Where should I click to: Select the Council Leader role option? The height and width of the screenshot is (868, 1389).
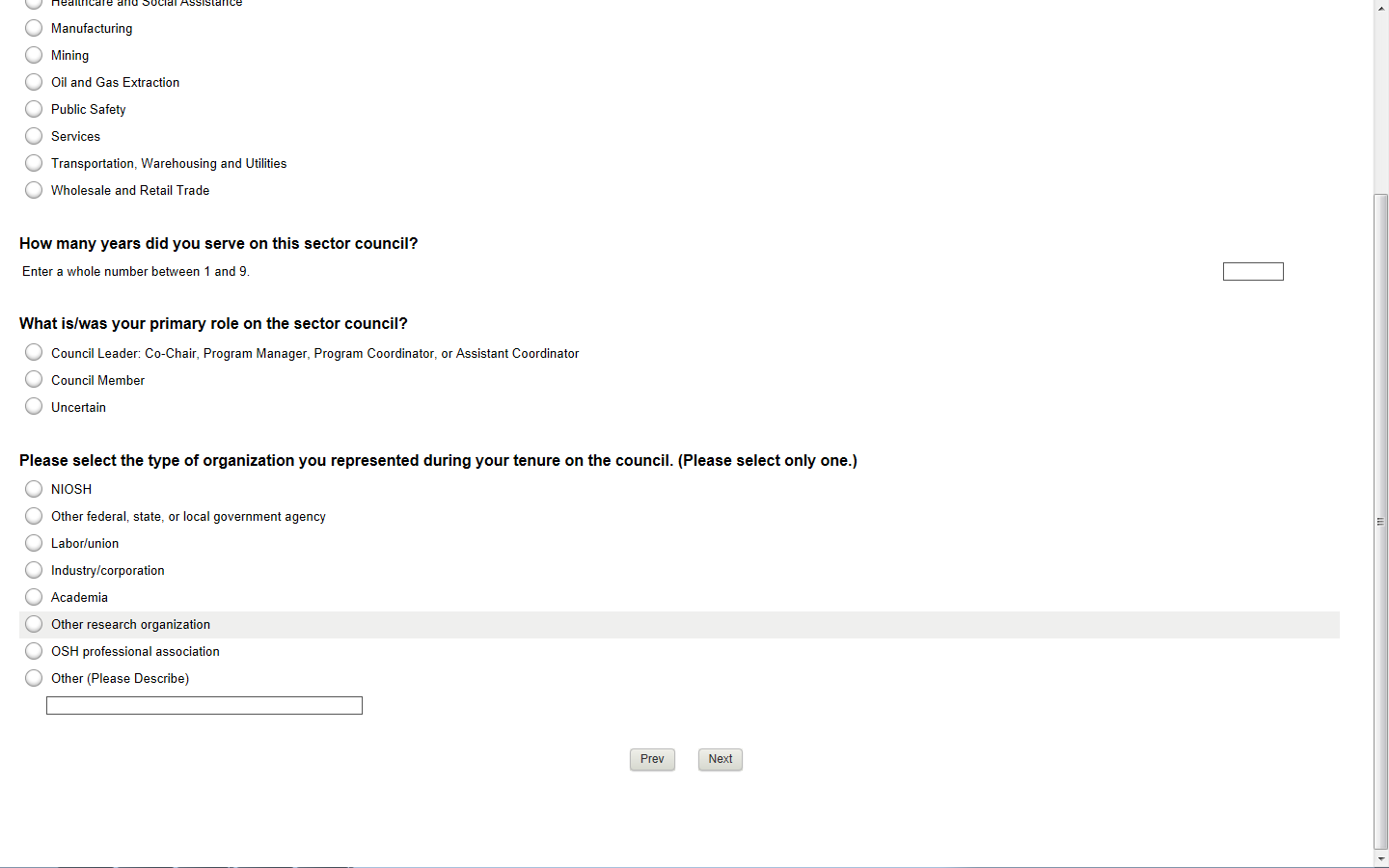pos(34,353)
